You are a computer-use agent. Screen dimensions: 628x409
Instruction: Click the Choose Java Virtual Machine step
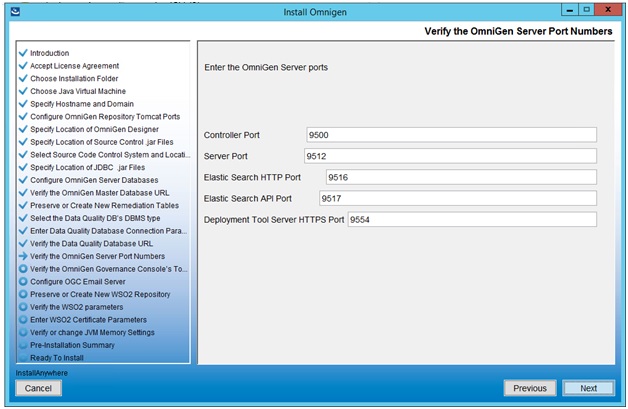pos(78,91)
